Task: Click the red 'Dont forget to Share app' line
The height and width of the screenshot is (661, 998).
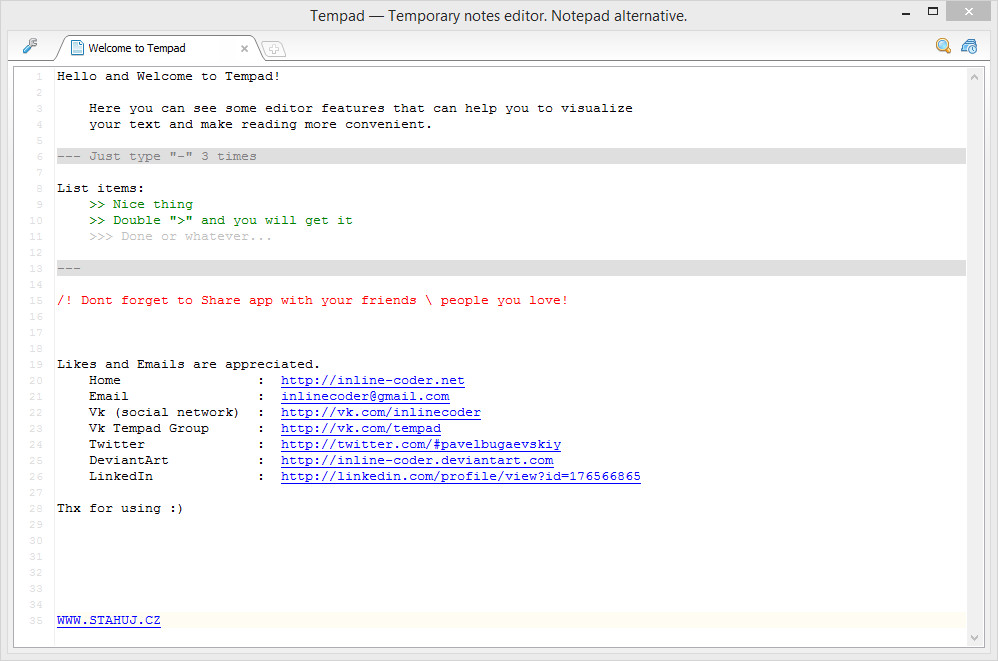Action: 313,300
